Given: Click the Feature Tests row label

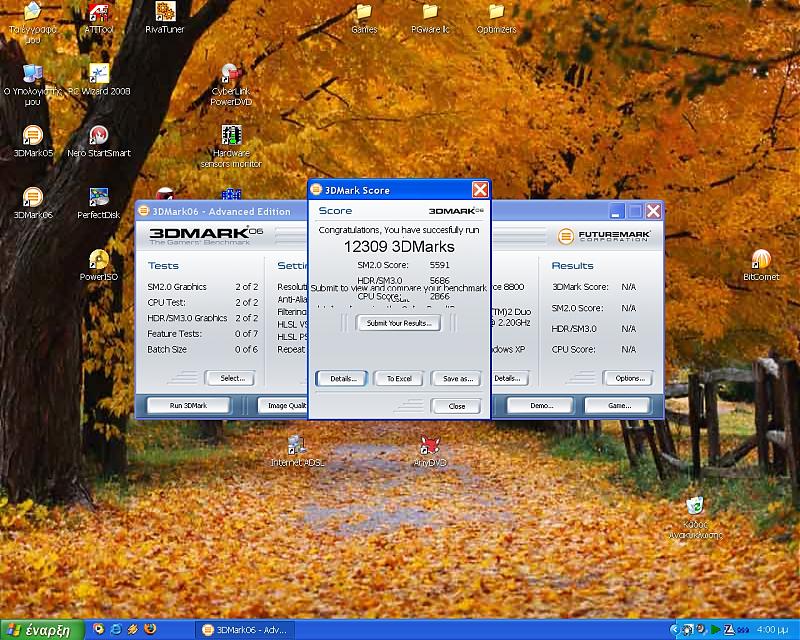Looking at the screenshot, I should point(174,334).
